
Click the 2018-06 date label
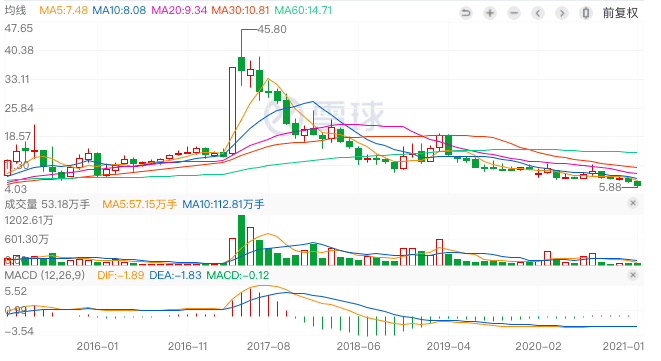click(358, 347)
